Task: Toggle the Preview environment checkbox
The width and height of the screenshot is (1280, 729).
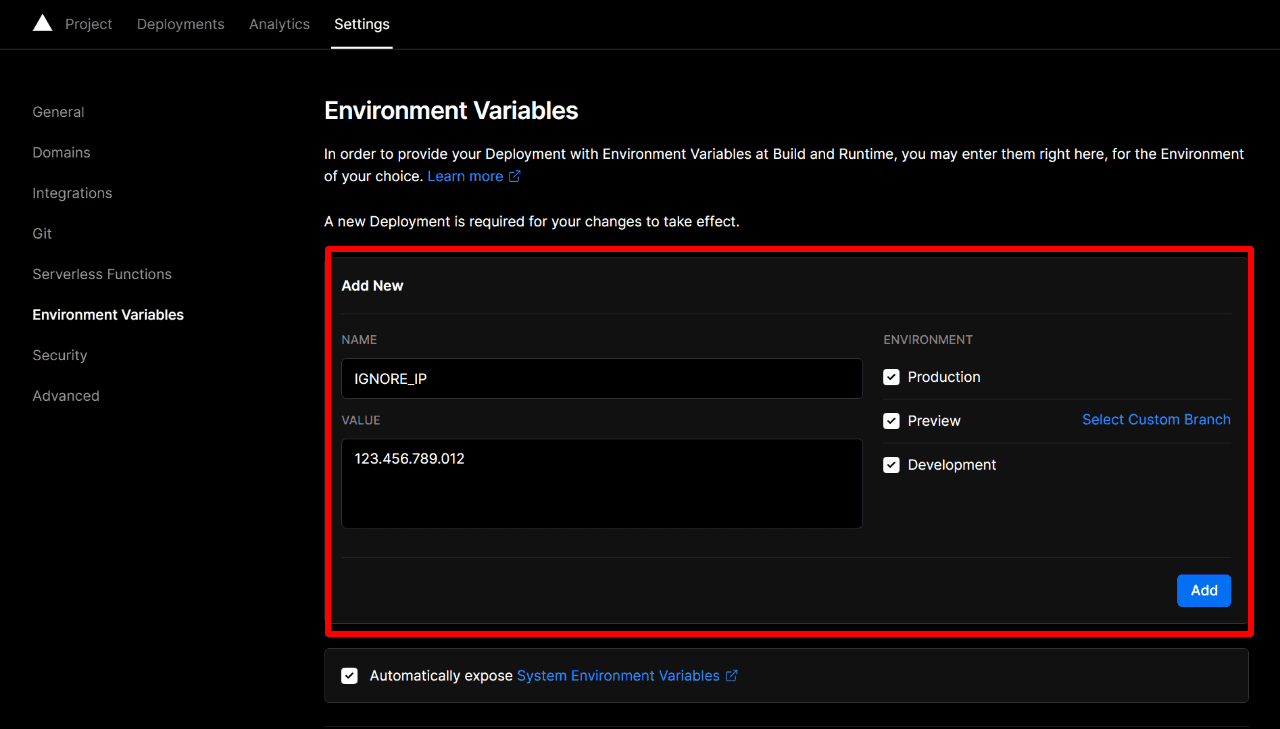Action: (x=891, y=421)
